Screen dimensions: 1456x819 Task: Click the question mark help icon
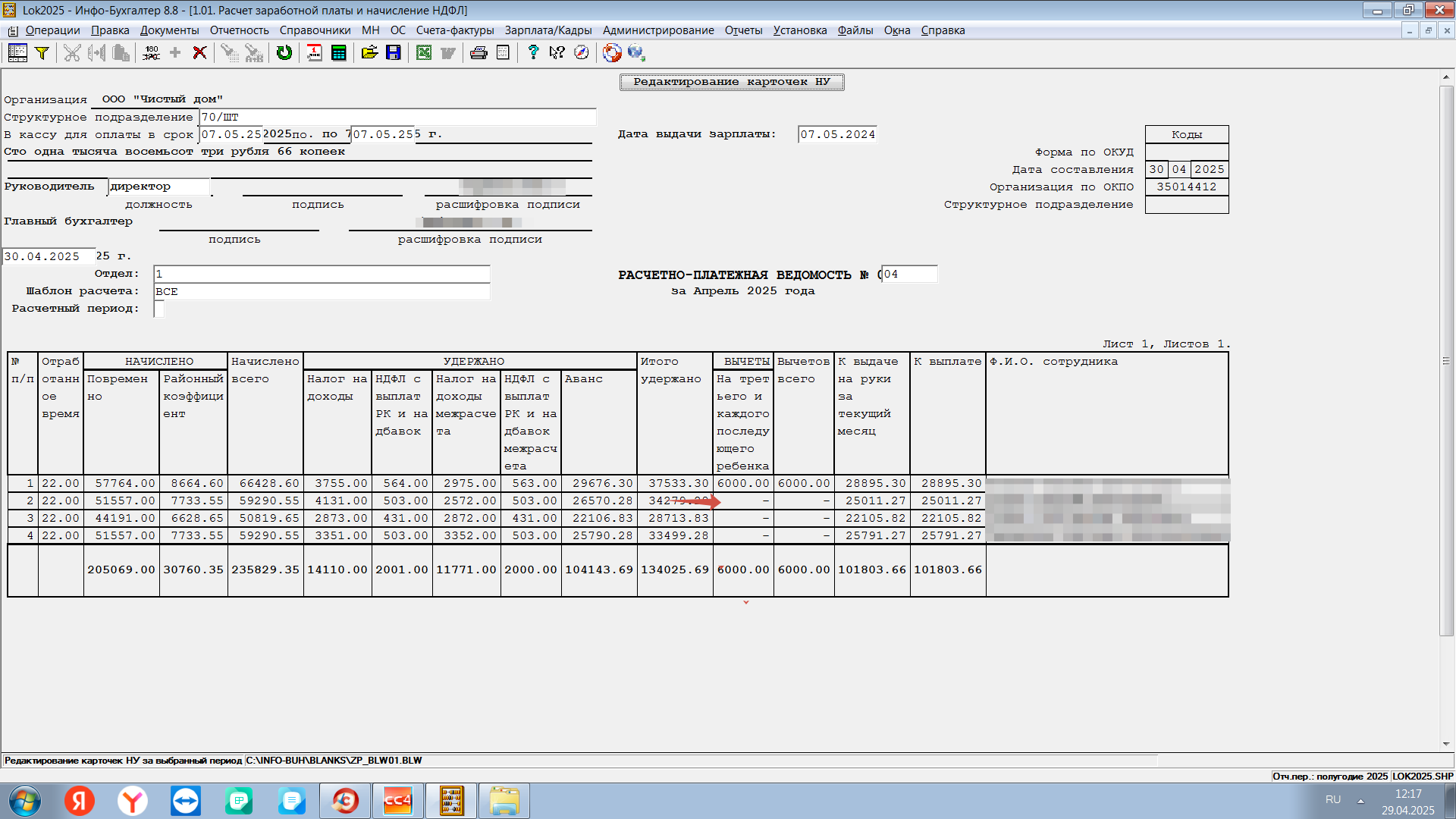click(x=533, y=52)
